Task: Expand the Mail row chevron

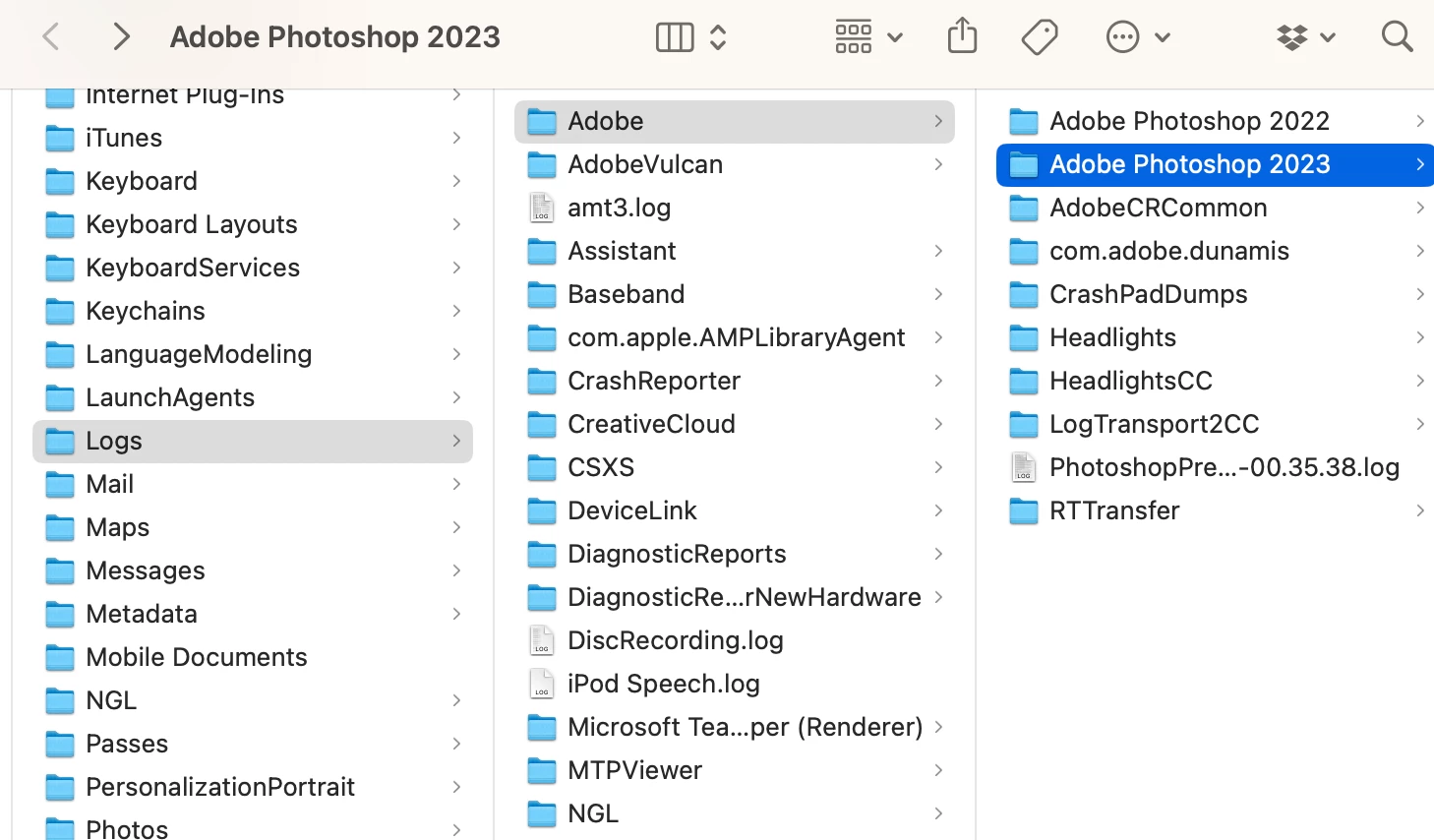Action: [456, 484]
